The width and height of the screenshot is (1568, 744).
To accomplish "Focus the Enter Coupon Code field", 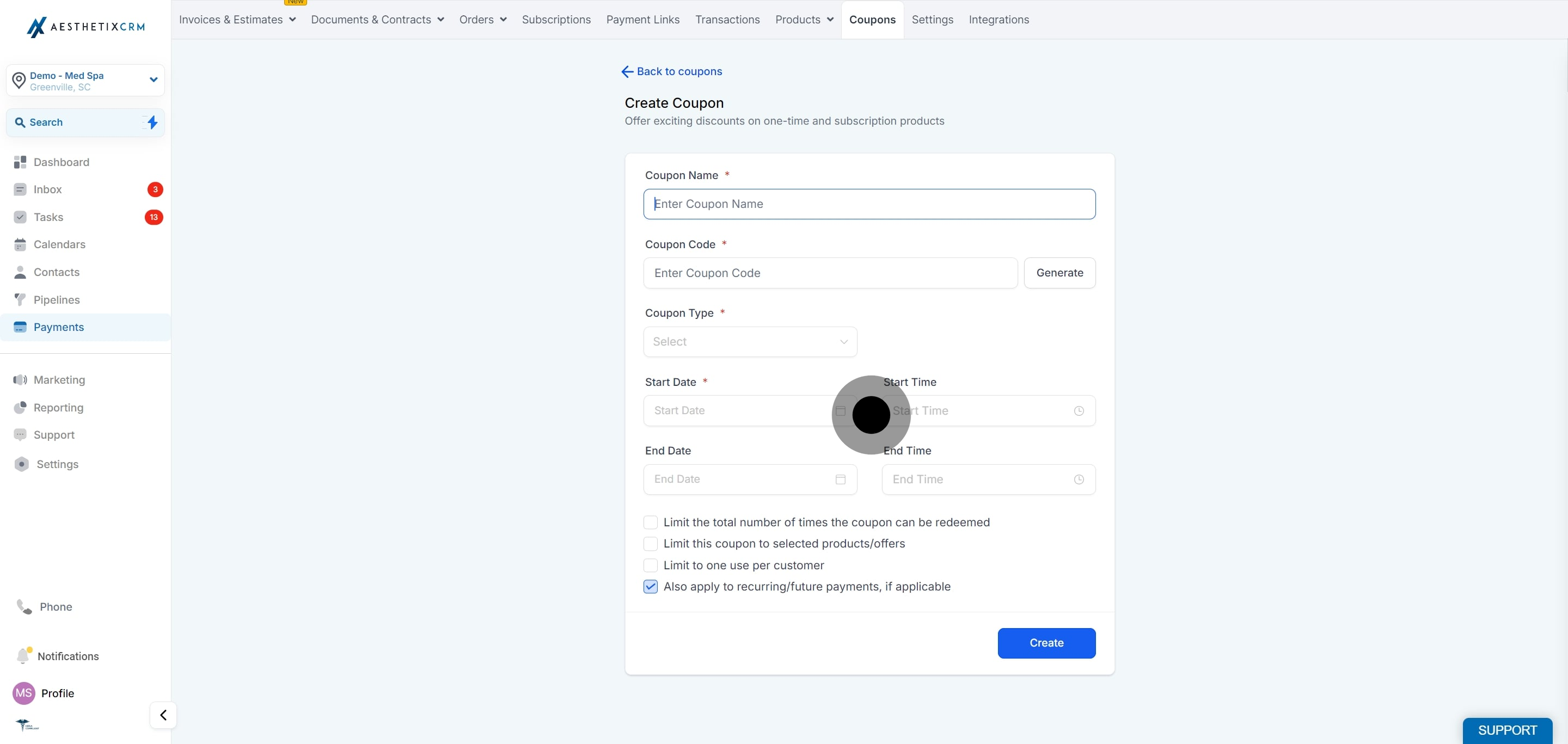I will [x=830, y=273].
